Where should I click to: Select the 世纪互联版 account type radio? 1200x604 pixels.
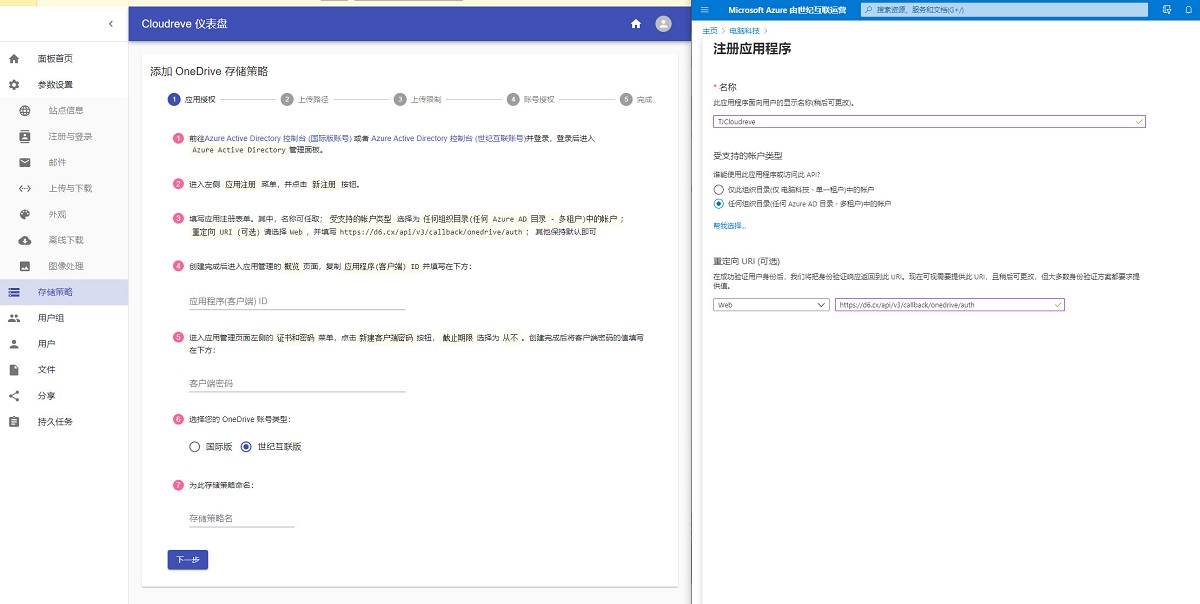[246, 447]
